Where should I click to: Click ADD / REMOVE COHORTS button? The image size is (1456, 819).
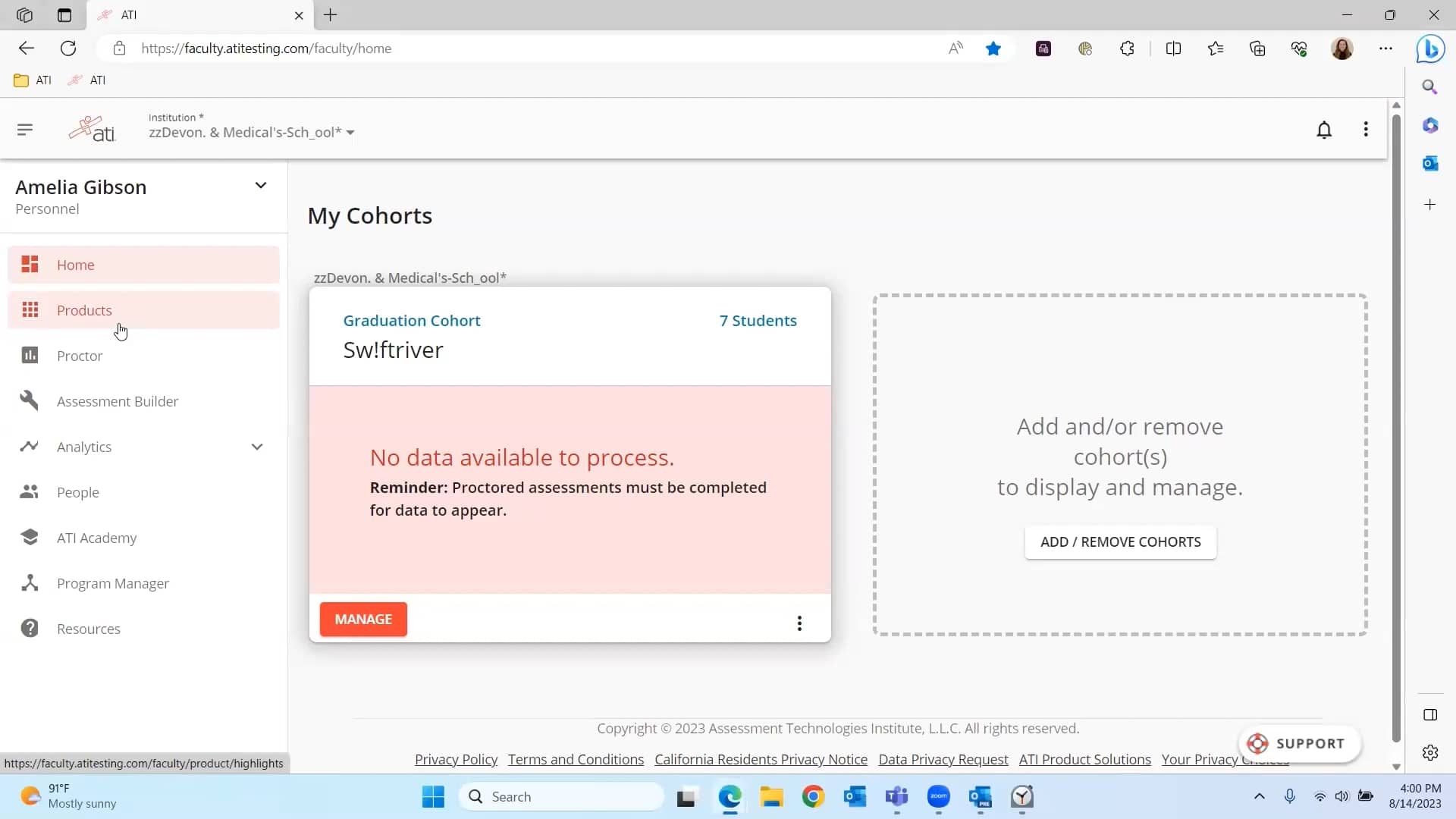click(x=1120, y=542)
